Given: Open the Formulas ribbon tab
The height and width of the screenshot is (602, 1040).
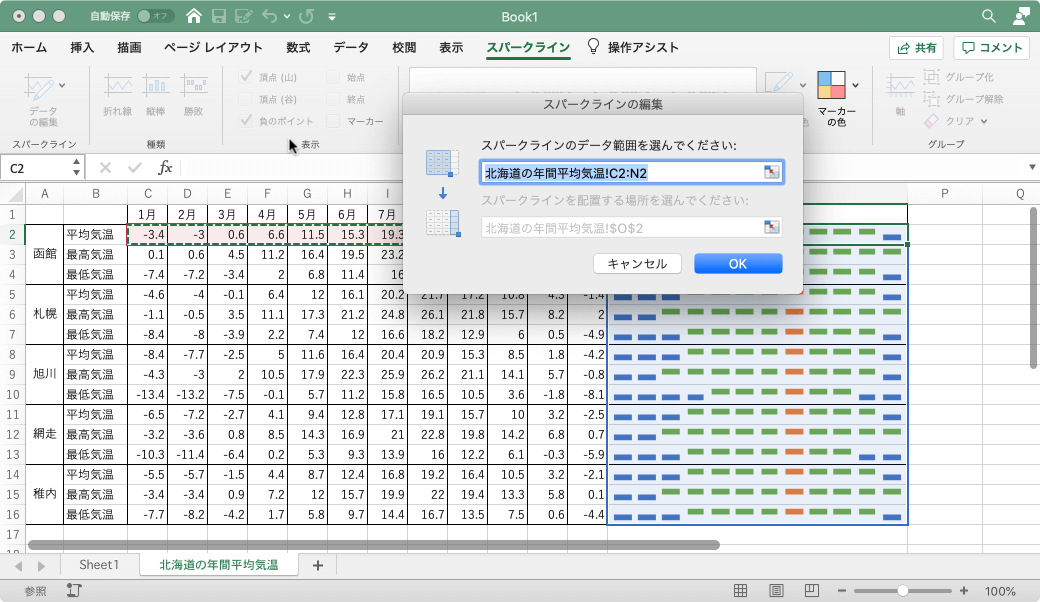Looking at the screenshot, I should (298, 47).
